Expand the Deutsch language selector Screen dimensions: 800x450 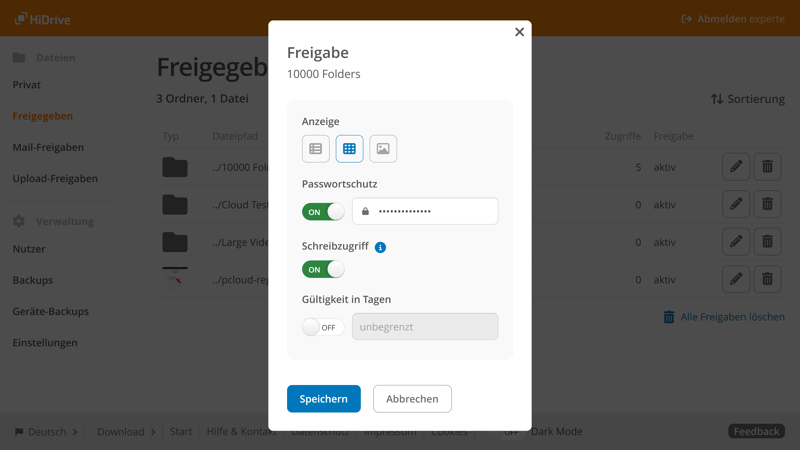pos(46,432)
